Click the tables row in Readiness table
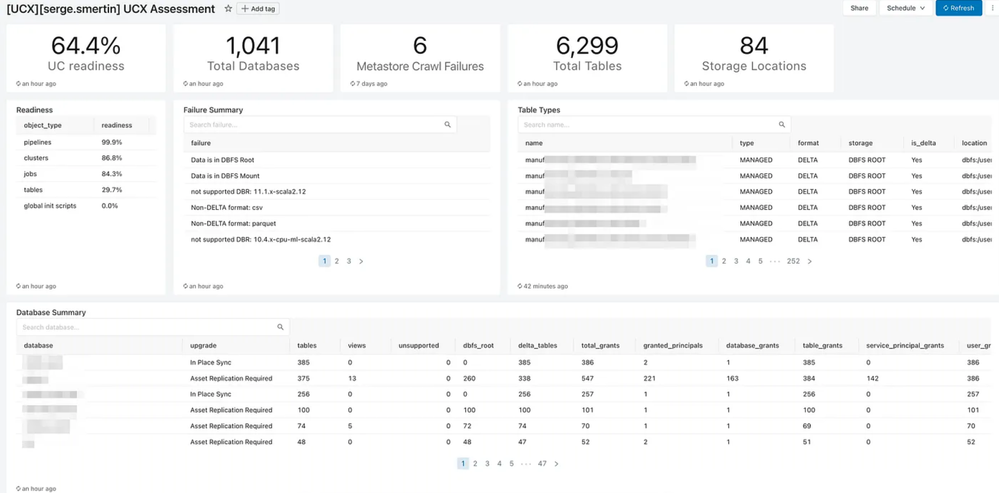999x493 pixels. (86, 190)
